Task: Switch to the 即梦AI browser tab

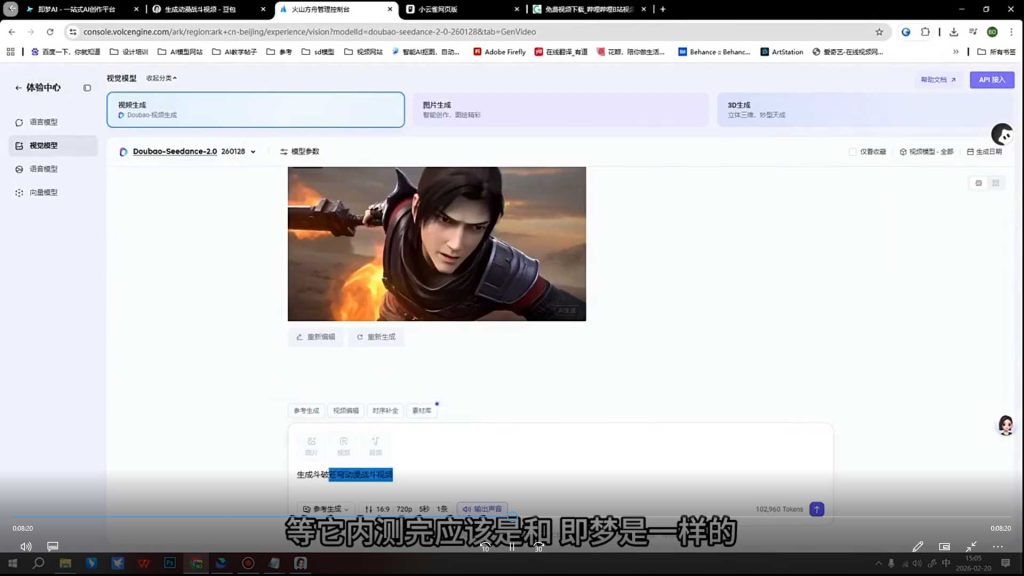Action: [x=82, y=9]
